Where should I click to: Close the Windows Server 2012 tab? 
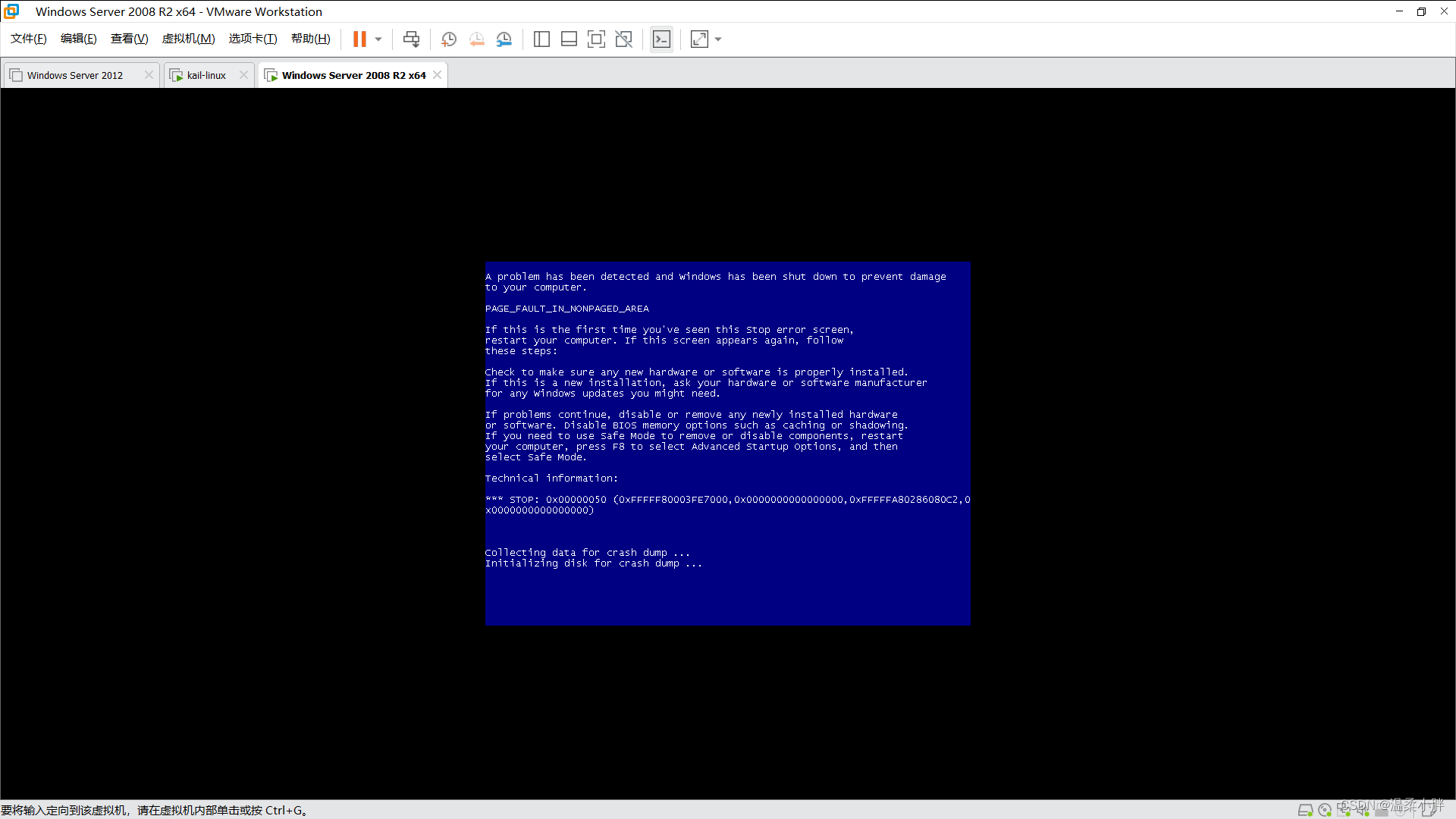149,75
